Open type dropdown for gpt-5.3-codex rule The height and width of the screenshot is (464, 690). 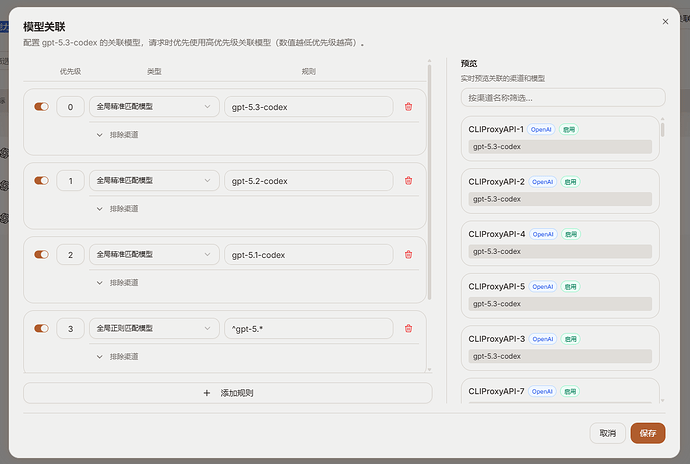tap(154, 107)
